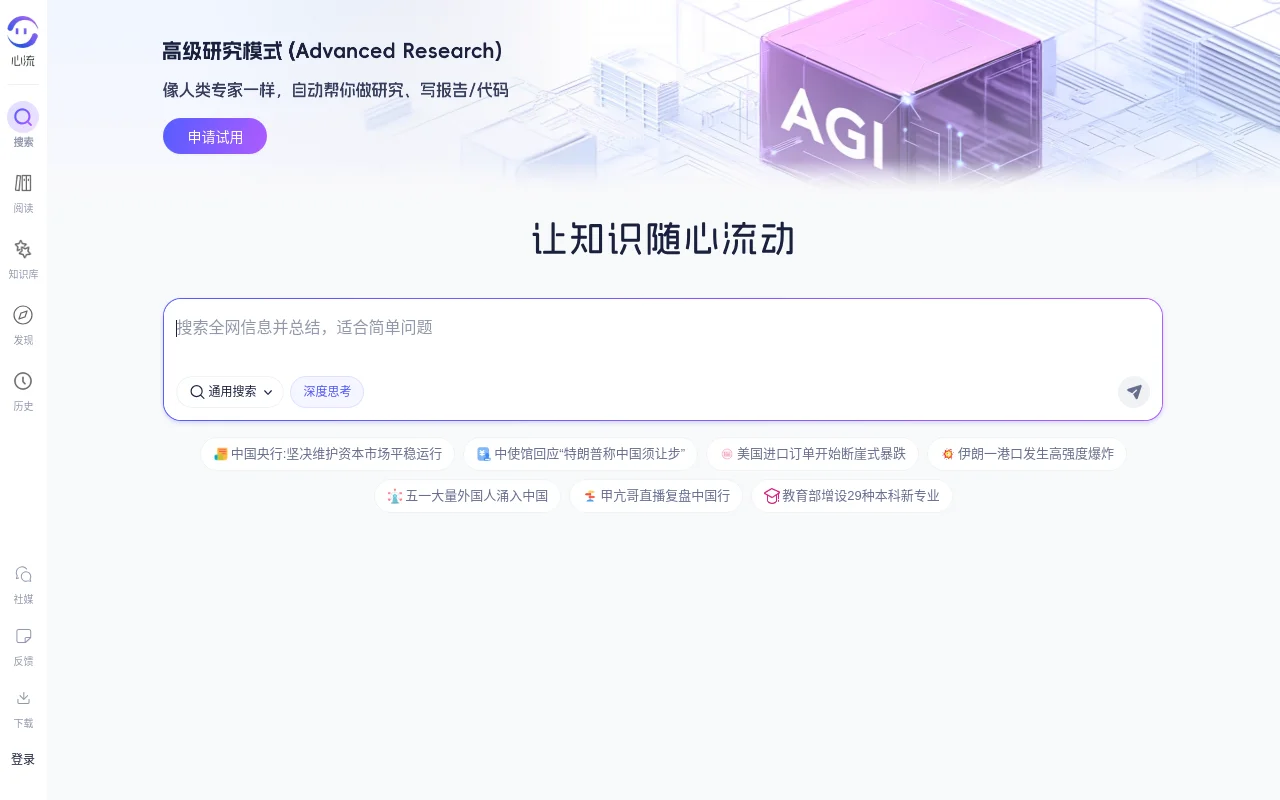Click the 教育部增设29种本科新专业 chip
This screenshot has height=800, width=1280.
tap(851, 495)
